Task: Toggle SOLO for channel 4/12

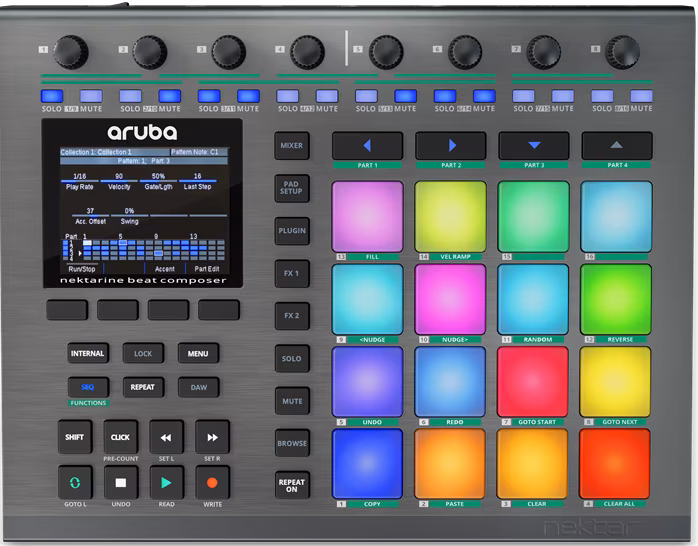Action: [x=288, y=96]
